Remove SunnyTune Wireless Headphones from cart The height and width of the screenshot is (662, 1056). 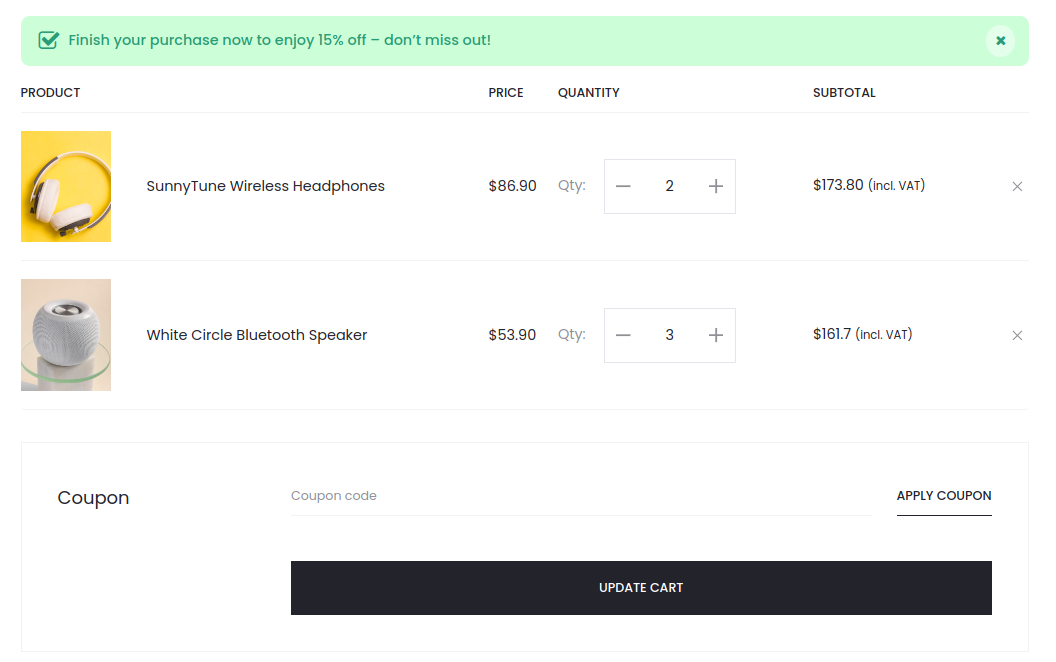1017,187
